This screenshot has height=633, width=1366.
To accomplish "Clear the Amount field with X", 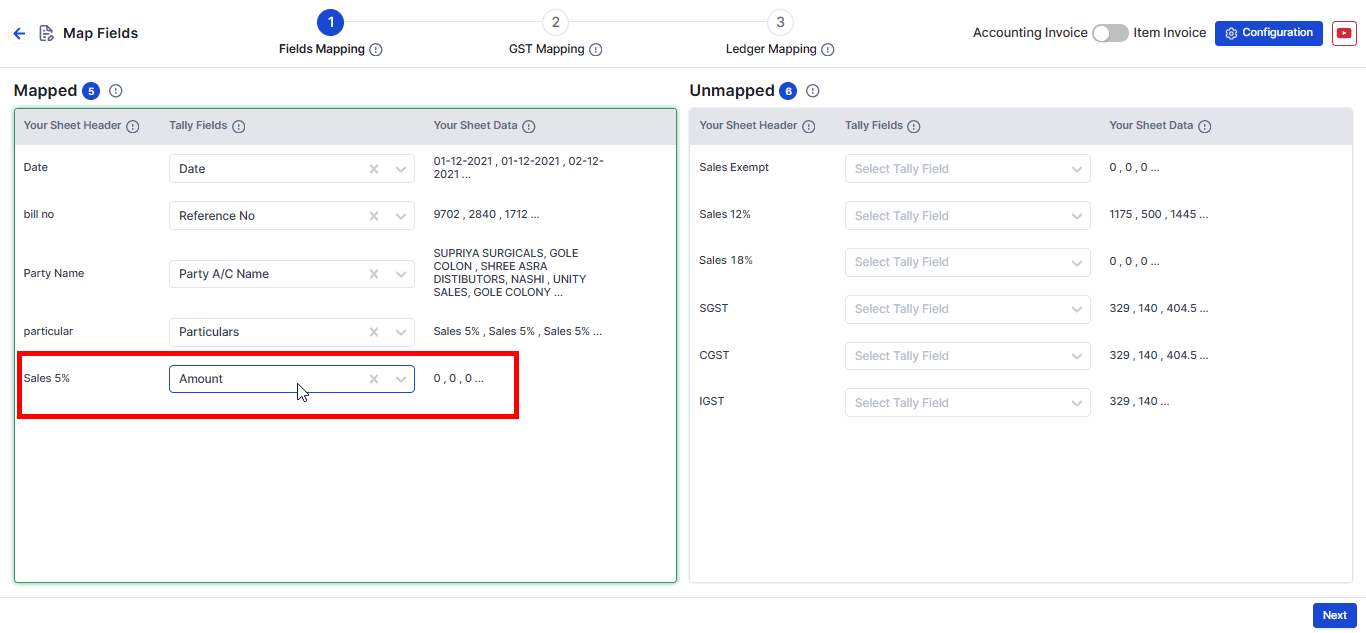I will (x=374, y=379).
